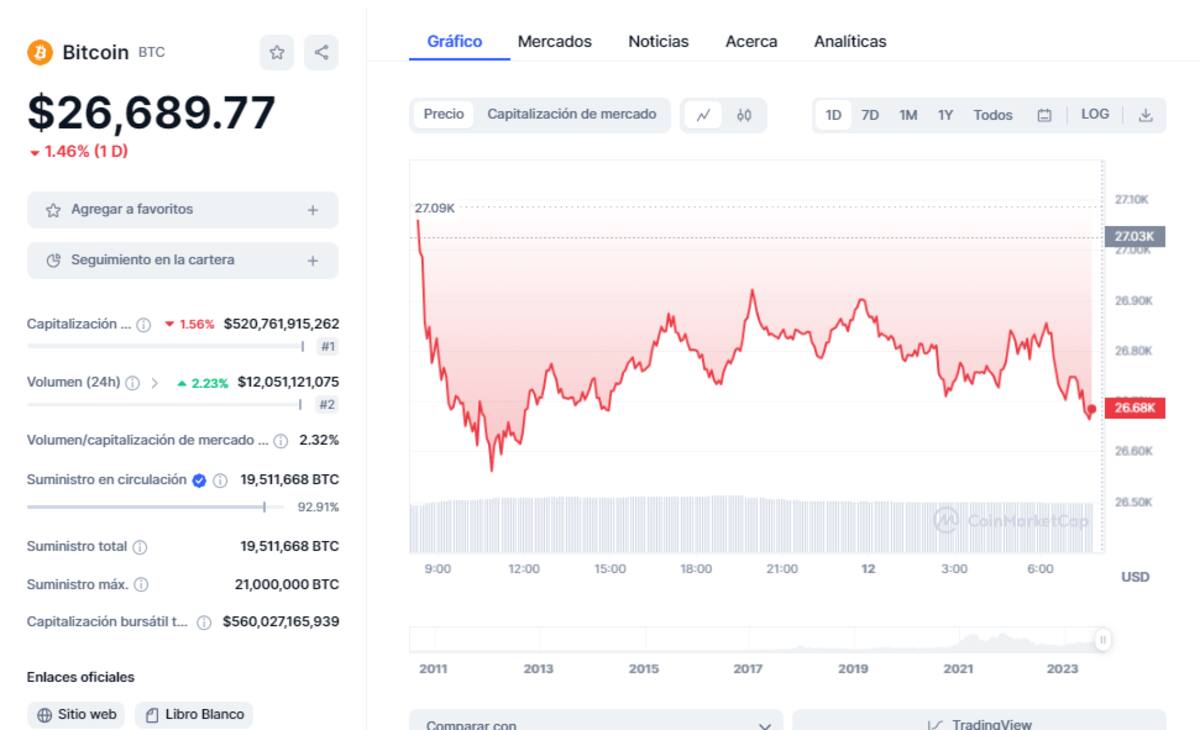This screenshot has width=1200, height=730.
Task: Click the Bitcoin orange logo icon
Action: coord(40,53)
